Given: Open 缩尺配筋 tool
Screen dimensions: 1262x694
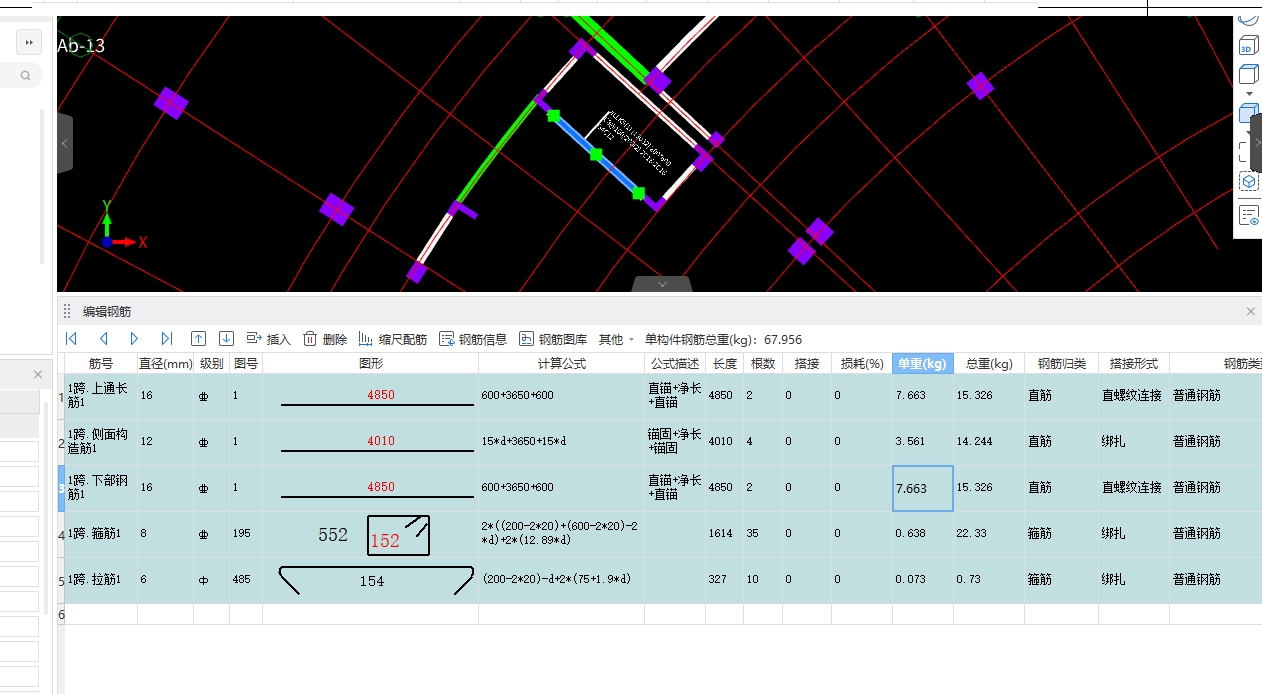Looking at the screenshot, I should coord(392,339).
